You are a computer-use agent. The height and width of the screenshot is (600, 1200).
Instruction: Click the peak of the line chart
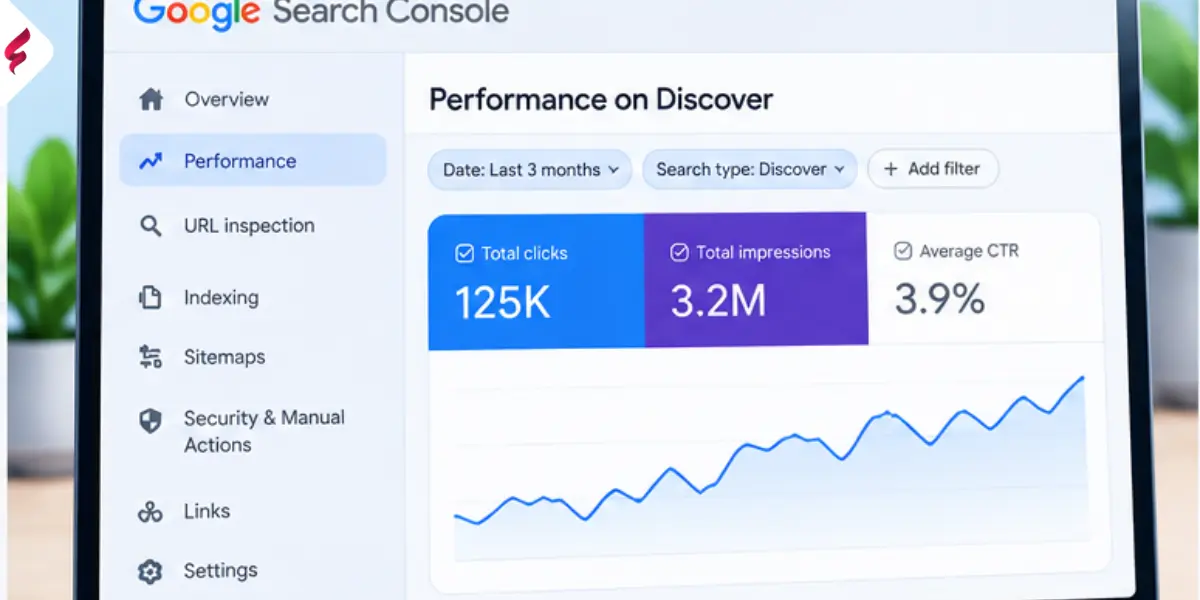(1082, 378)
